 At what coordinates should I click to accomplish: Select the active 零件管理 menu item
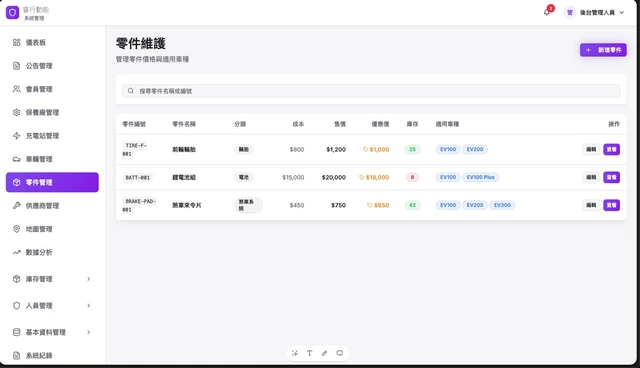point(52,182)
